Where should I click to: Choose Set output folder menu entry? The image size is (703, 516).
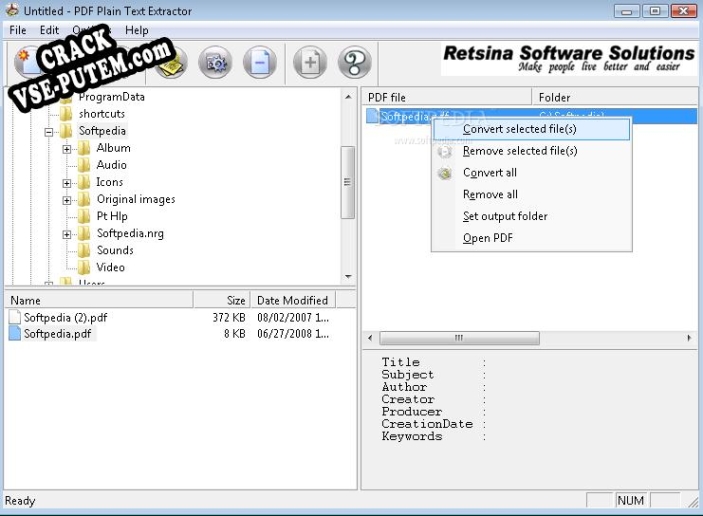531,216
